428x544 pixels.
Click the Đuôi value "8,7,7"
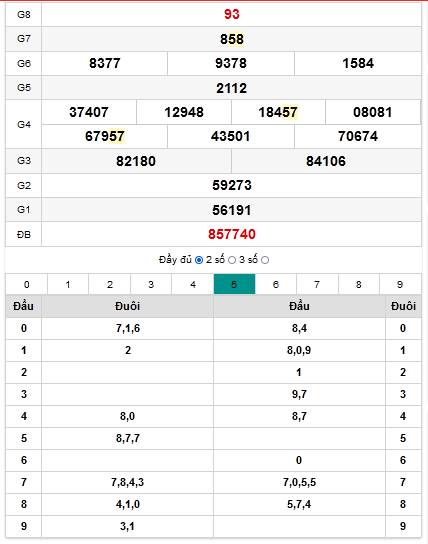[x=128, y=438]
